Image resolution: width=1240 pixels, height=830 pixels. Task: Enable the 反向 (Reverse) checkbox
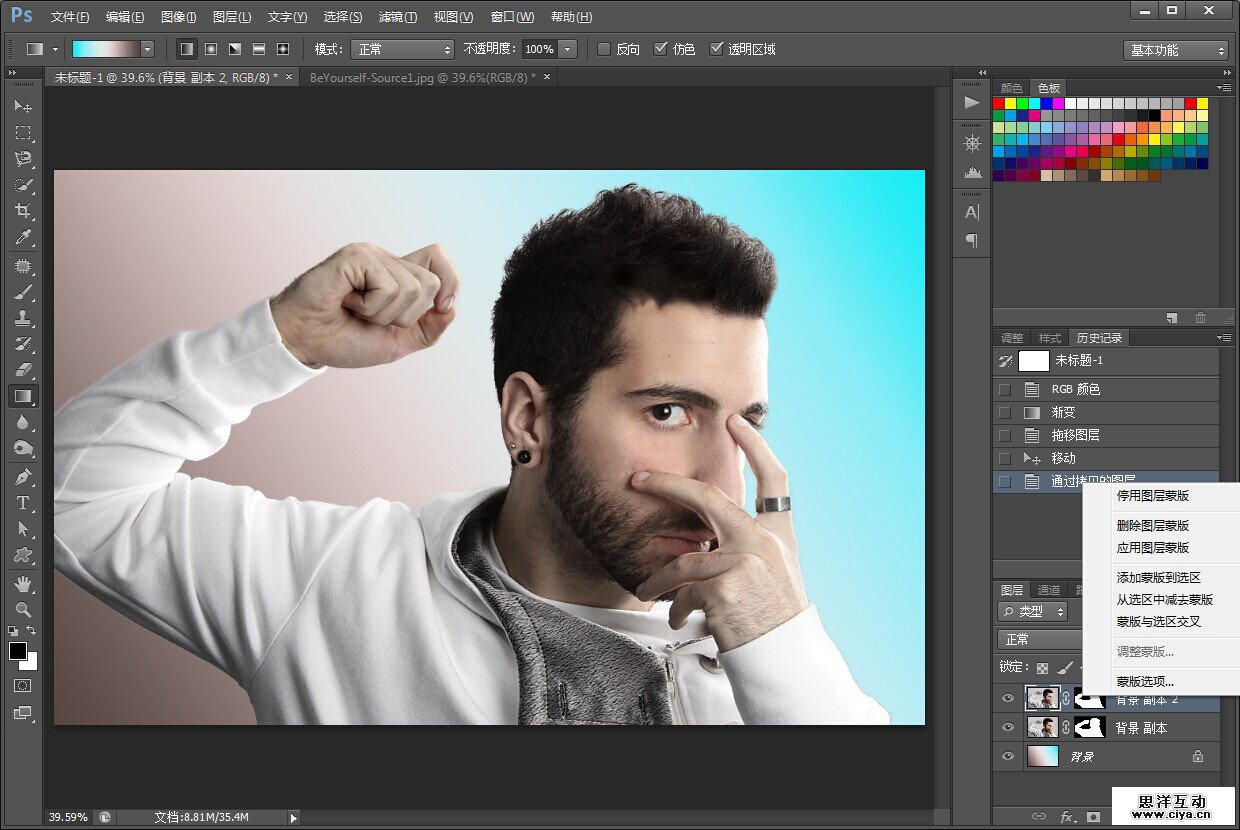click(x=604, y=49)
